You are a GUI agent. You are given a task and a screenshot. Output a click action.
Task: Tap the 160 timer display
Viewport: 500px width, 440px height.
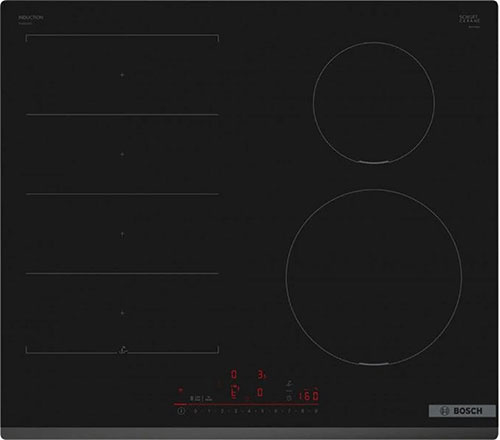click(308, 396)
